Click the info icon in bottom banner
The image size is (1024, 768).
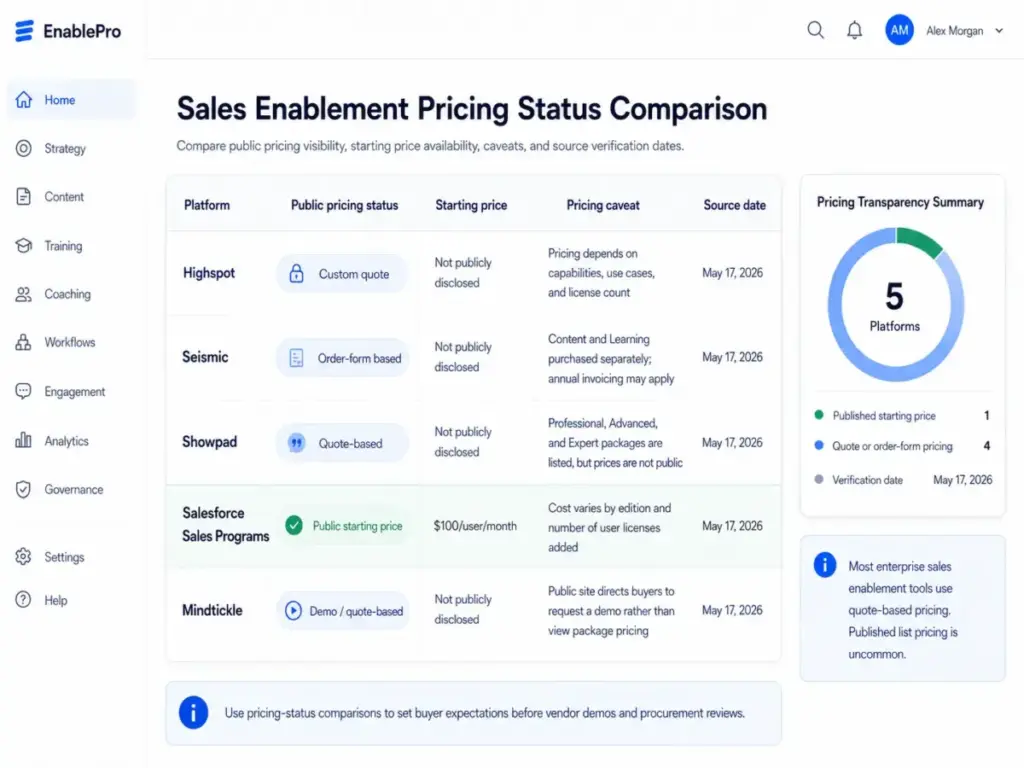point(193,712)
